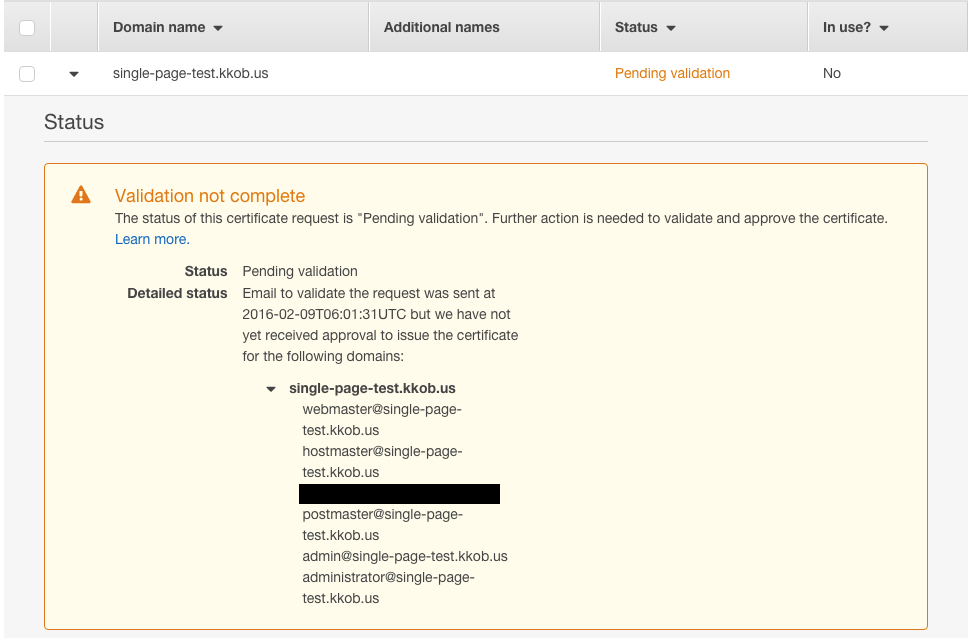This screenshot has width=970, height=638.
Task: Open the Learn more link
Action: click(151, 239)
